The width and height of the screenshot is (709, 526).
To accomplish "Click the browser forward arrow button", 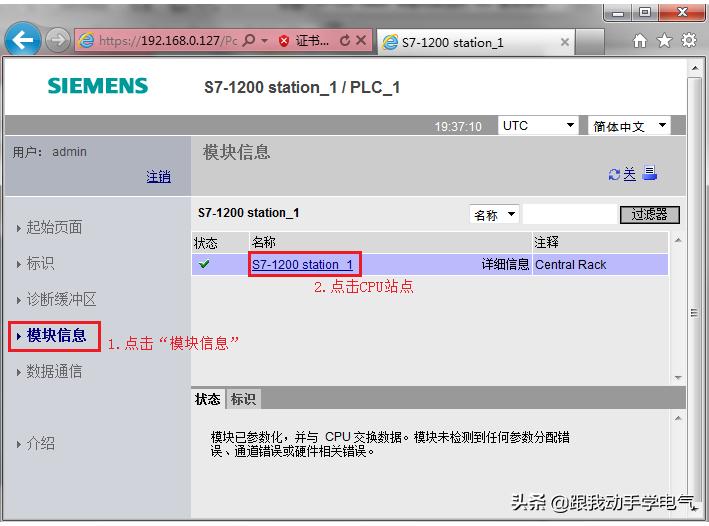I will pyautogui.click(x=57, y=40).
